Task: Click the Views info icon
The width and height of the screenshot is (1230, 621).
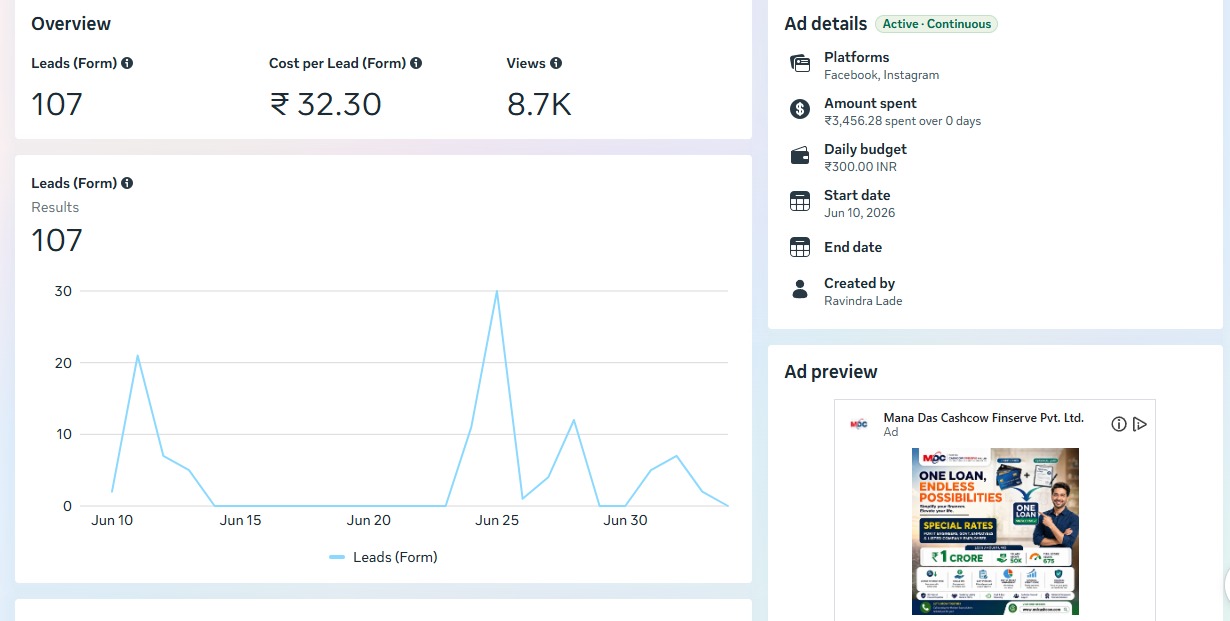Action: [x=556, y=63]
